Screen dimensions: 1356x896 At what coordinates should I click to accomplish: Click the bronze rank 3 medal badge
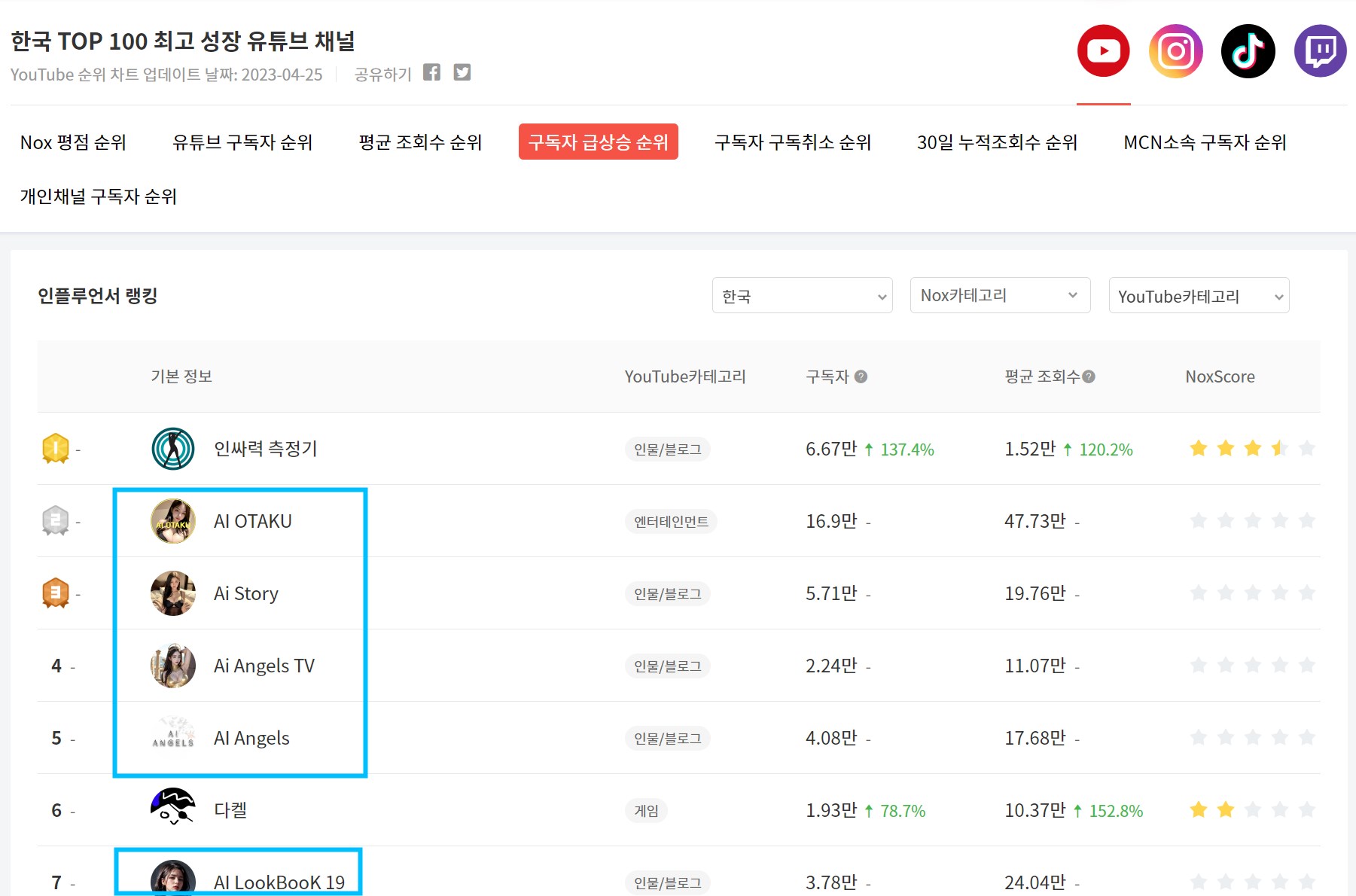pyautogui.click(x=56, y=593)
